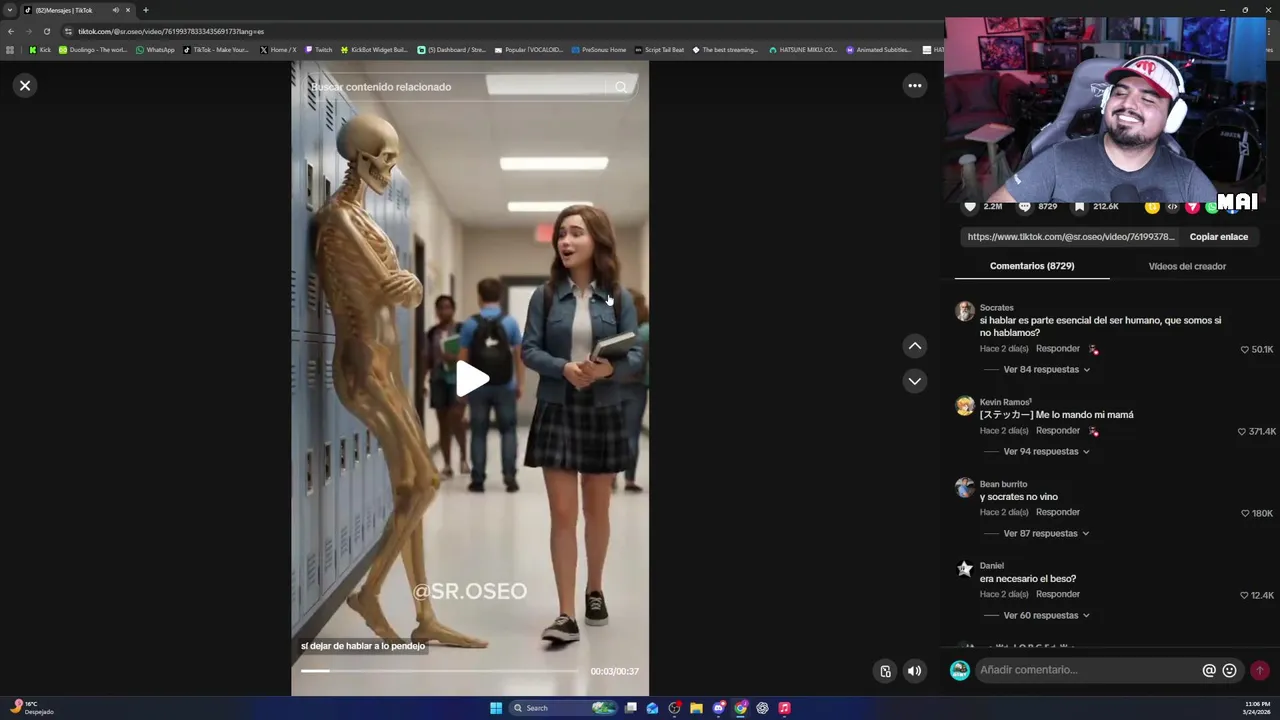Like the video with heart icon
The height and width of the screenshot is (720, 1280).
970,206
